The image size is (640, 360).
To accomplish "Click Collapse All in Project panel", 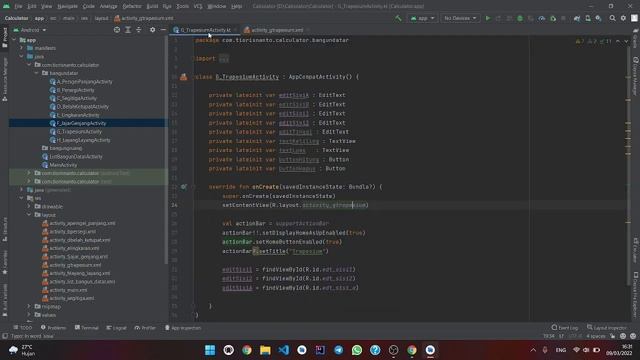I will point(139,30).
